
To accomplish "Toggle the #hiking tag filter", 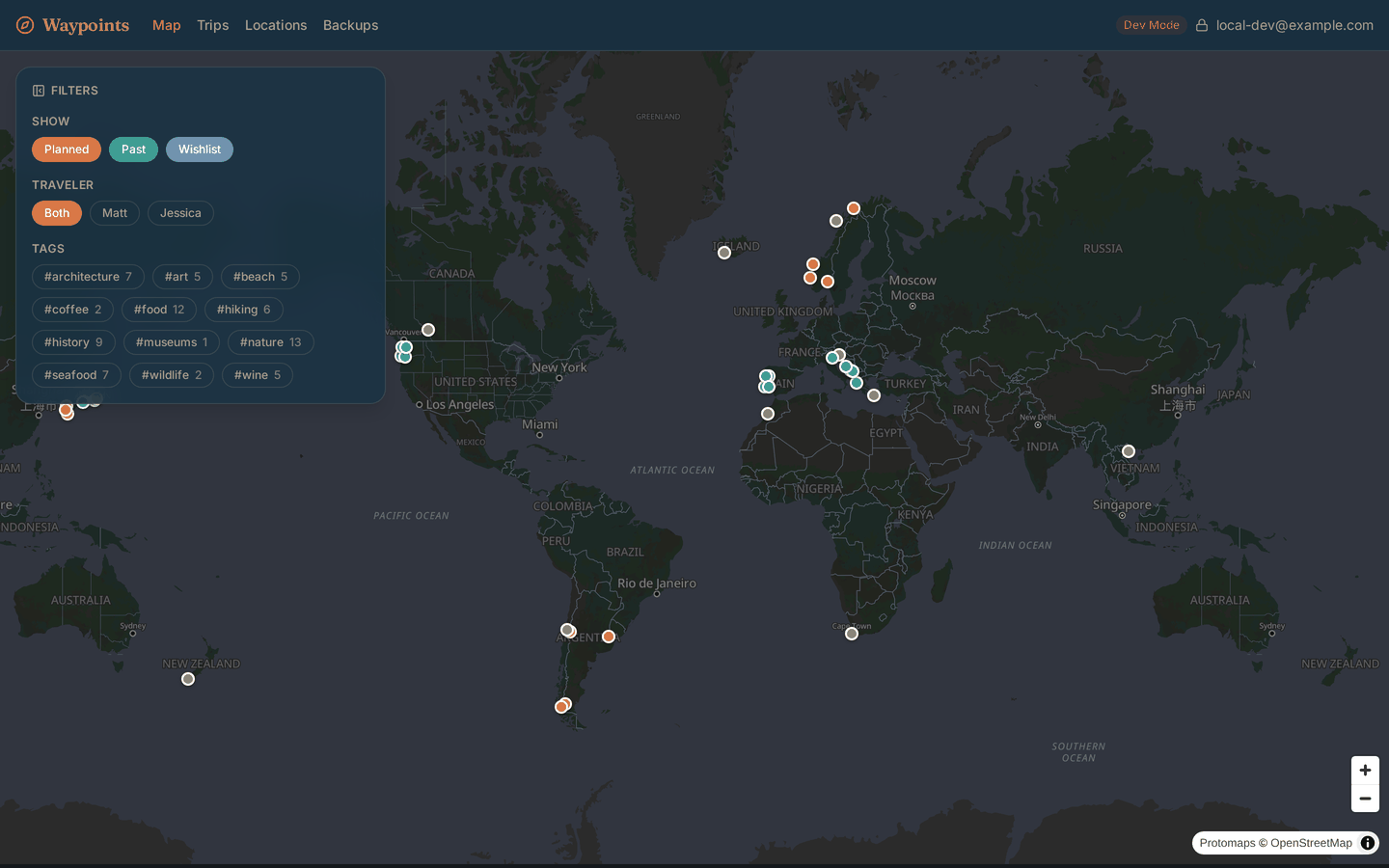I will pos(243,310).
